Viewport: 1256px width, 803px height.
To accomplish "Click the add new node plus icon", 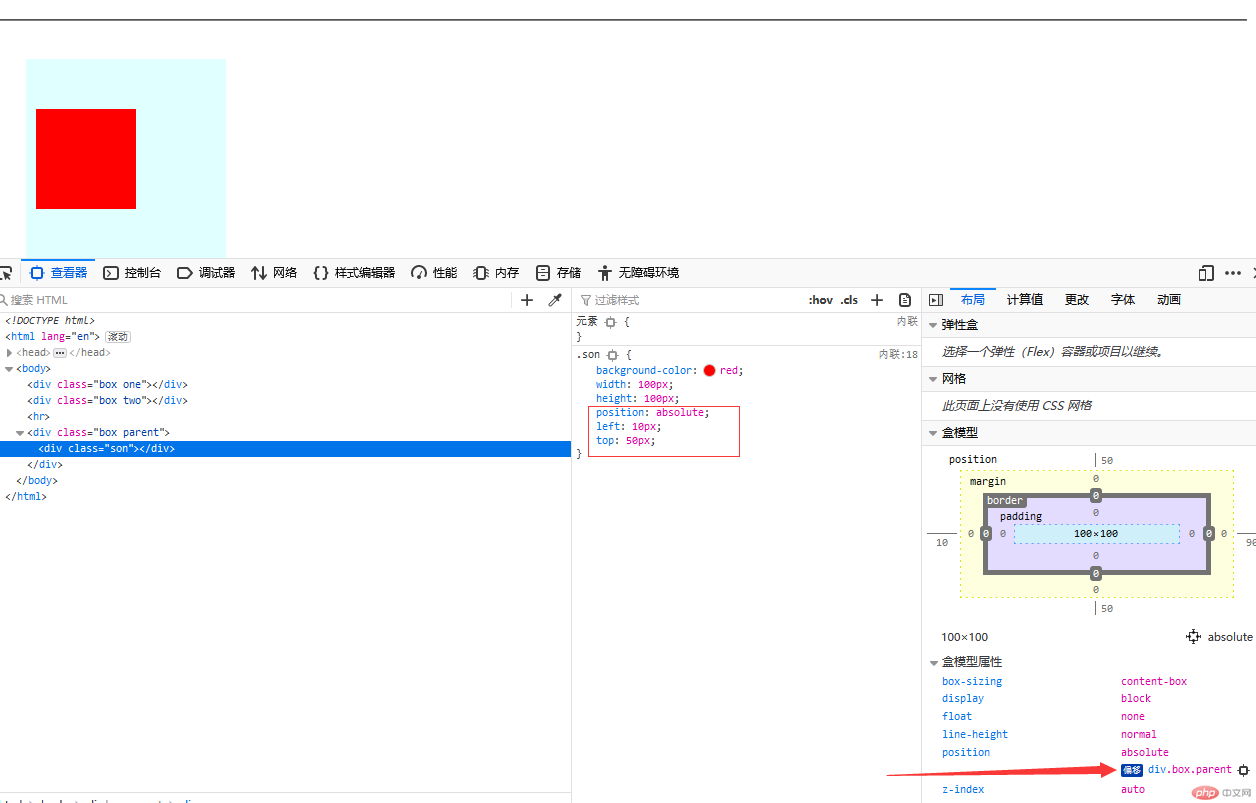I will 527,300.
